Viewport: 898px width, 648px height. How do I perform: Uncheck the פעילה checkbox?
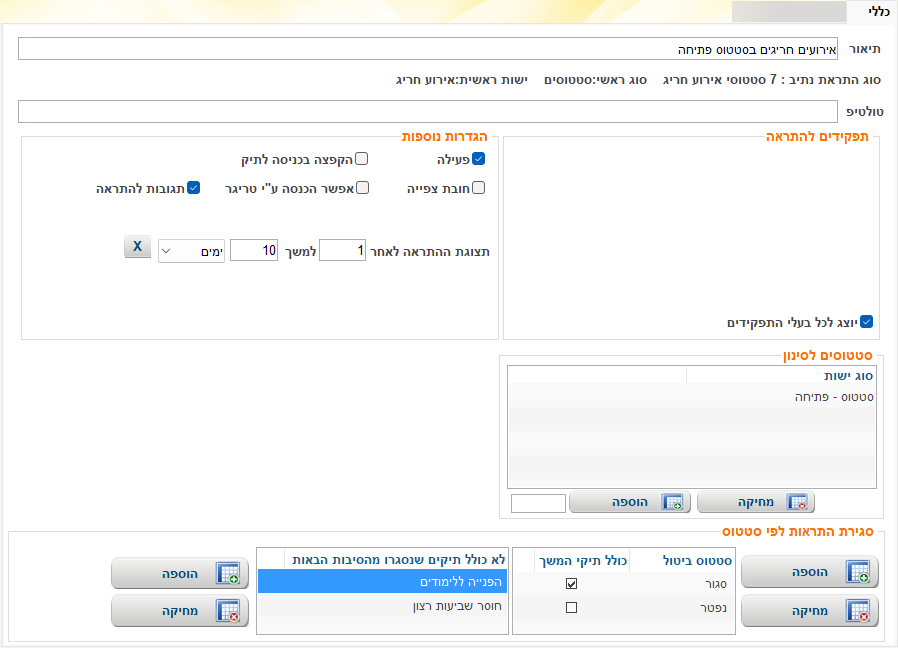479,159
